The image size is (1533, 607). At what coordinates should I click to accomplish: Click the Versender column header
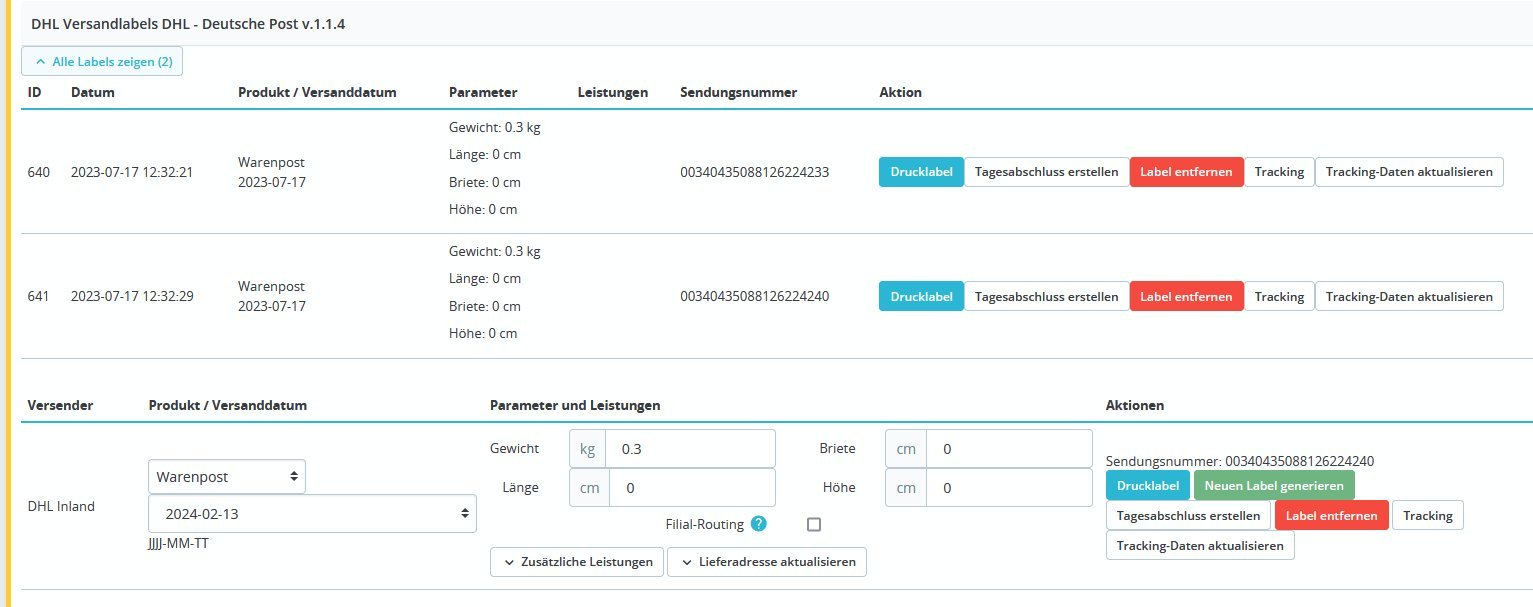[x=60, y=405]
